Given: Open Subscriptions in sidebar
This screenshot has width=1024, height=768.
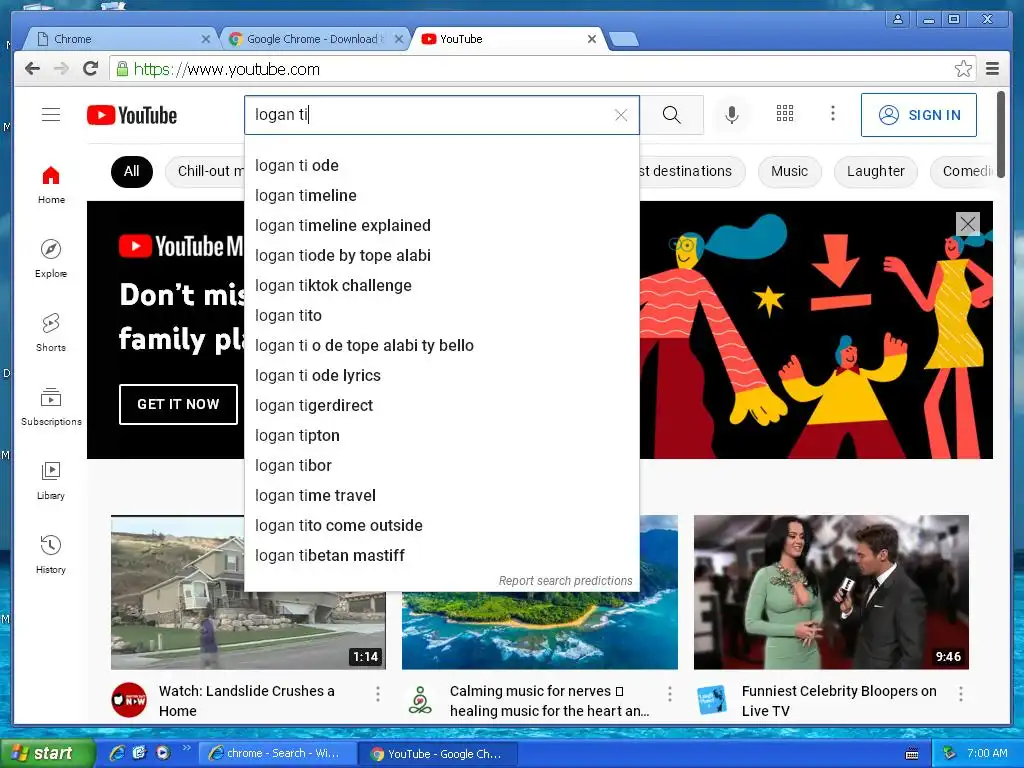Looking at the screenshot, I should pos(51,407).
